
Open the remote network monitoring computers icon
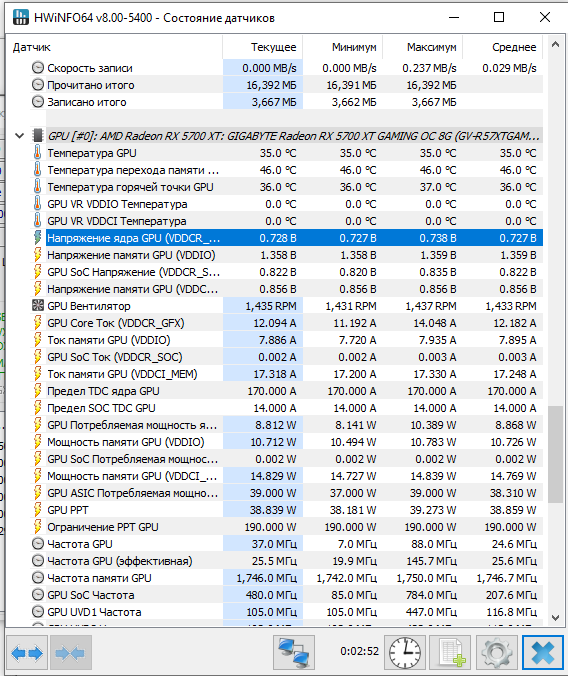[294, 653]
